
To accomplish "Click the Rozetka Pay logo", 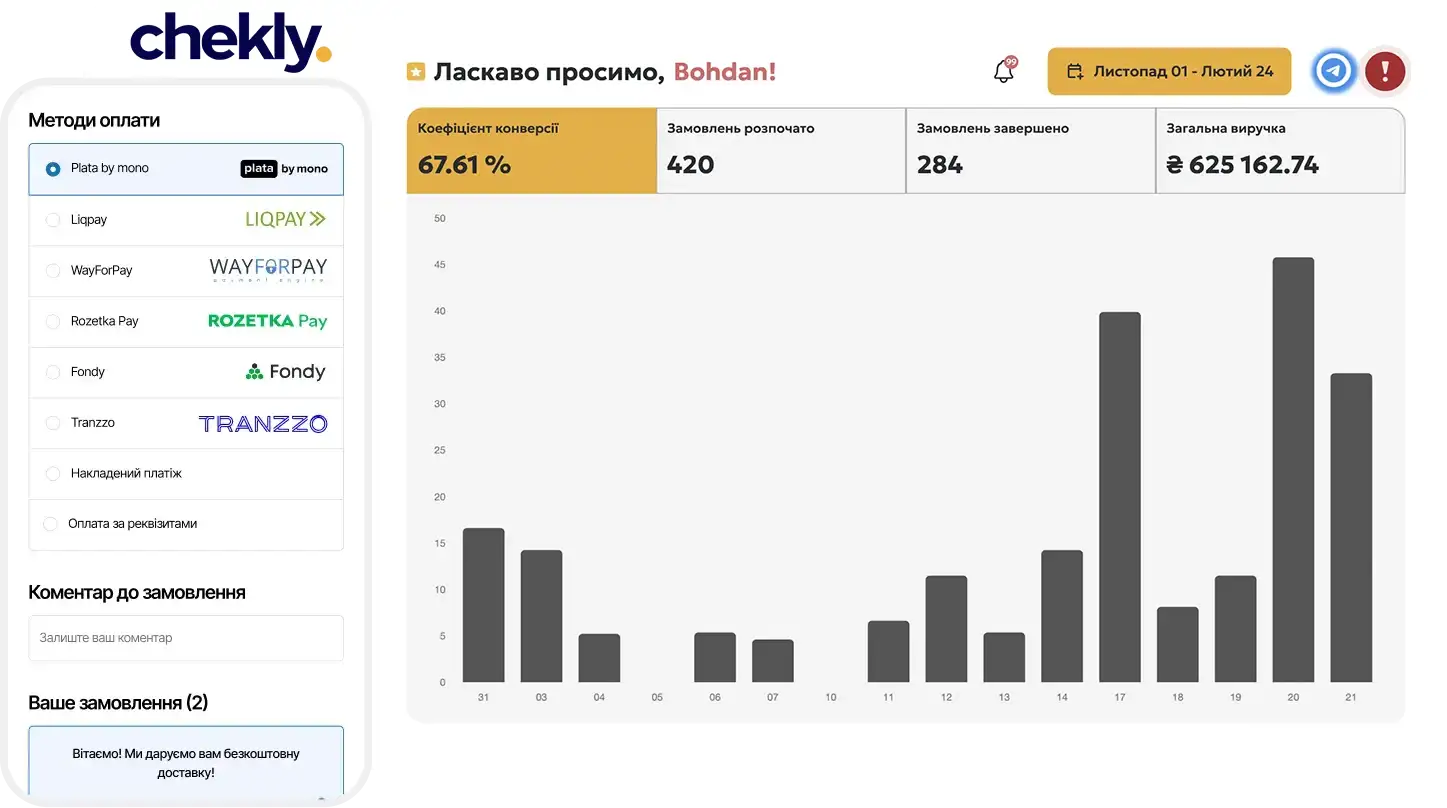I will click(x=267, y=321).
